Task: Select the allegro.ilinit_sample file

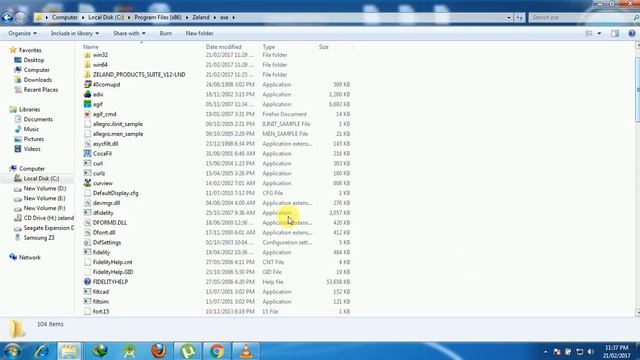Action: [118, 124]
